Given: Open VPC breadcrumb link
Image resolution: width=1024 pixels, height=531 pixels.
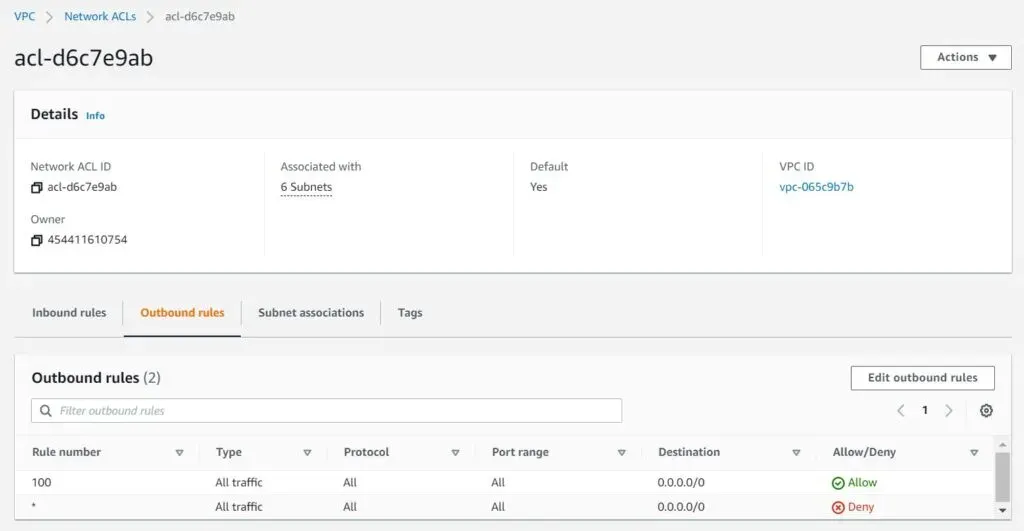Looking at the screenshot, I should pyautogui.click(x=25, y=16).
